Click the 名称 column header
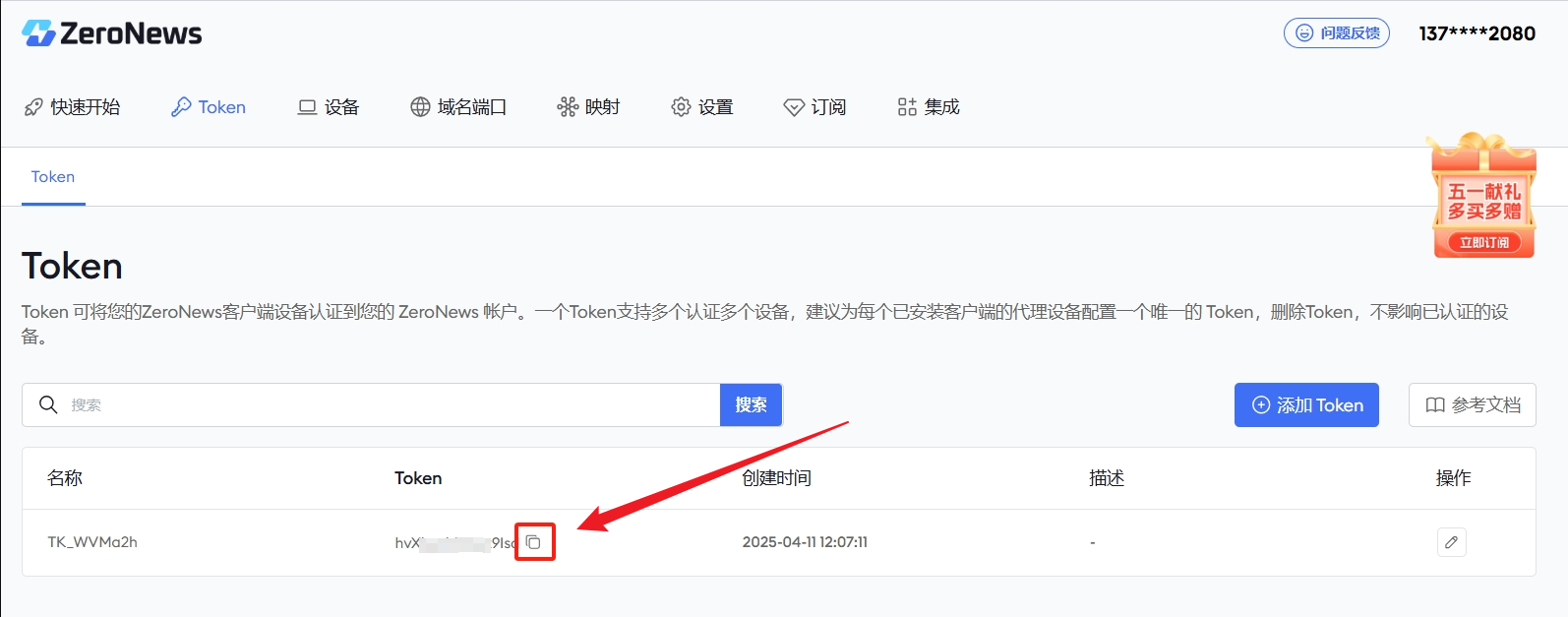Image resolution: width=1568 pixels, height=617 pixels. click(x=65, y=478)
